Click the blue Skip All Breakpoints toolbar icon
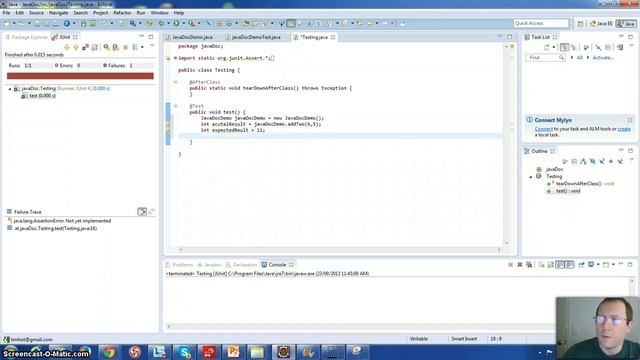This screenshot has width=640, height=360. point(208,24)
